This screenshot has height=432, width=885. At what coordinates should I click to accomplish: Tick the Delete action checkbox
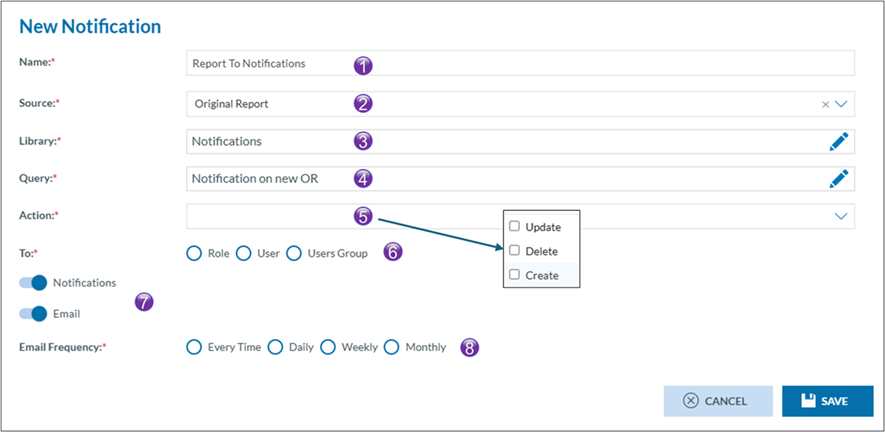(x=514, y=251)
